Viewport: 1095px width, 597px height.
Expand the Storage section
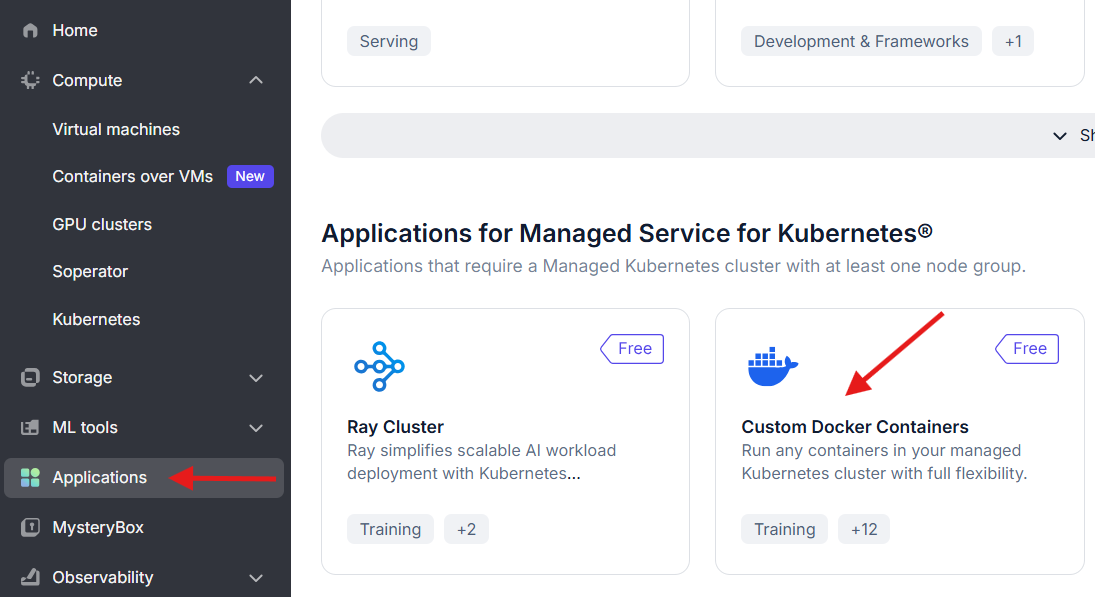256,378
